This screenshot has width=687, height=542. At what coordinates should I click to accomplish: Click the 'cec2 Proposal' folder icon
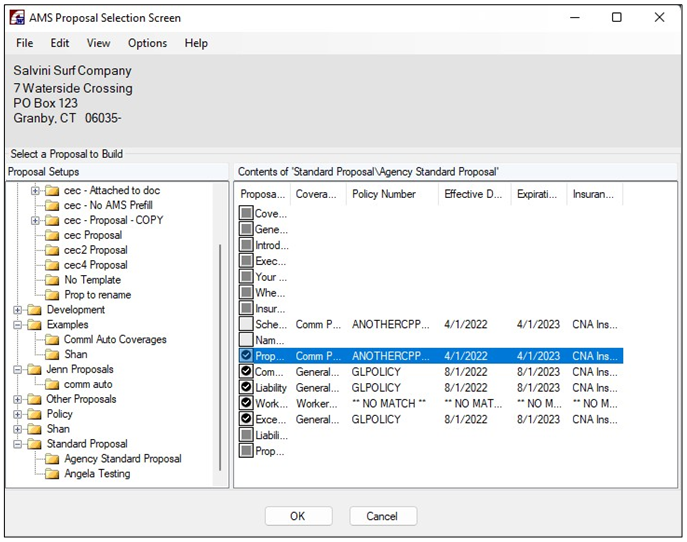(x=52, y=250)
